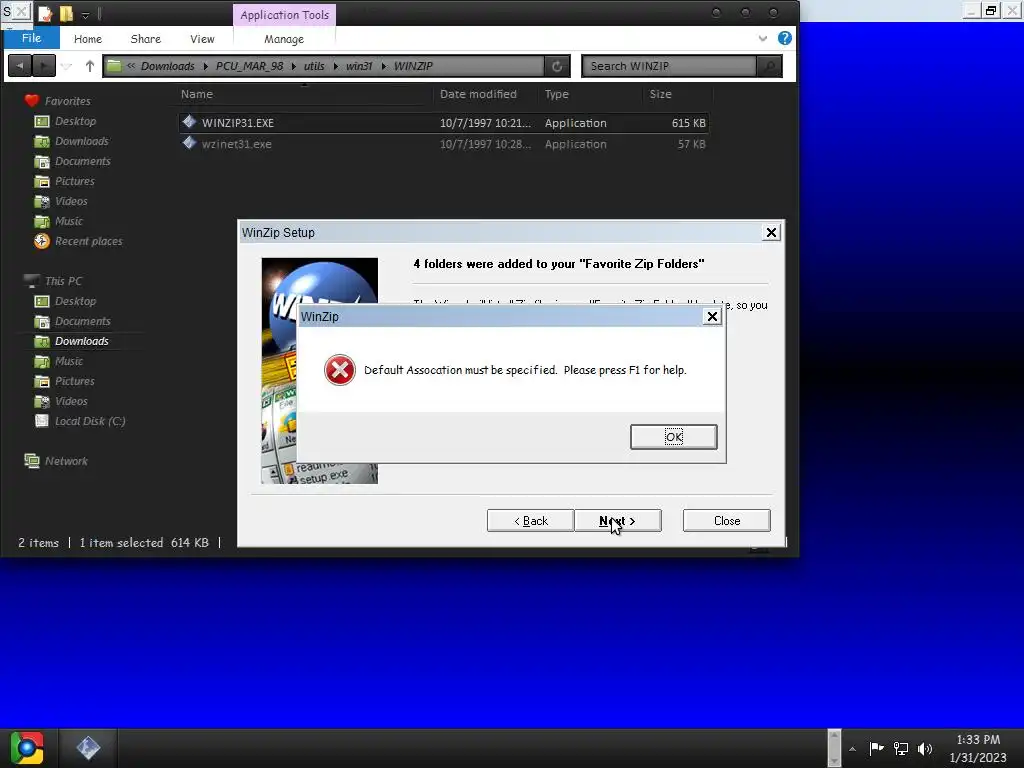Open the network icon in the system tray
This screenshot has width=1024, height=768.
click(901, 748)
